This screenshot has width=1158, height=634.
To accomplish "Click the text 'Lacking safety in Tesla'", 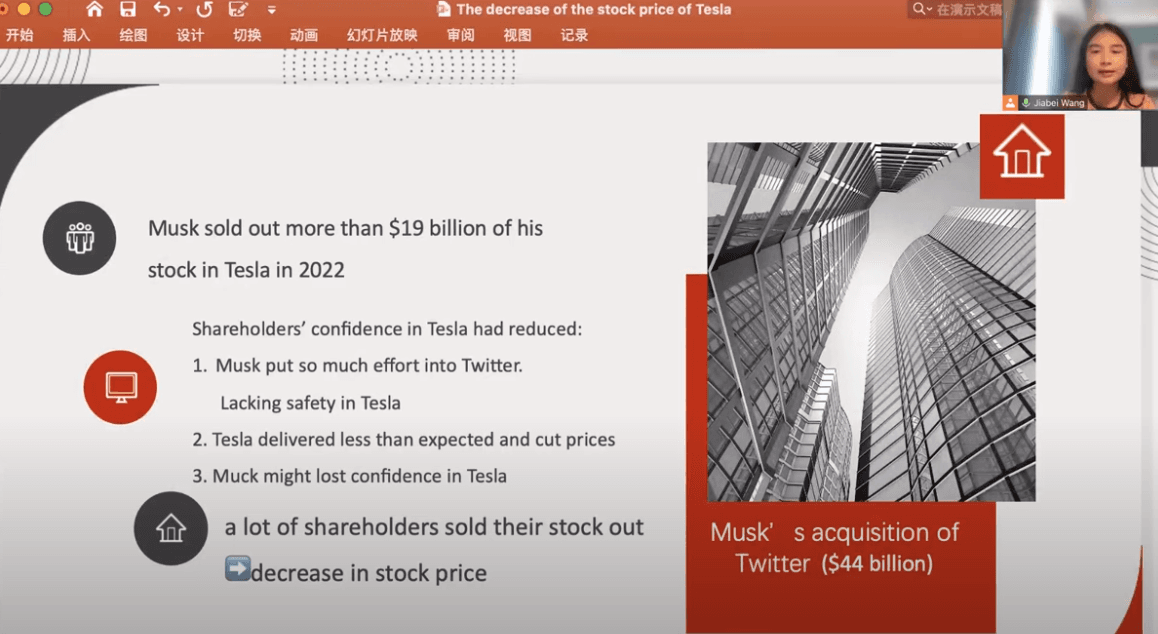I will [310, 403].
